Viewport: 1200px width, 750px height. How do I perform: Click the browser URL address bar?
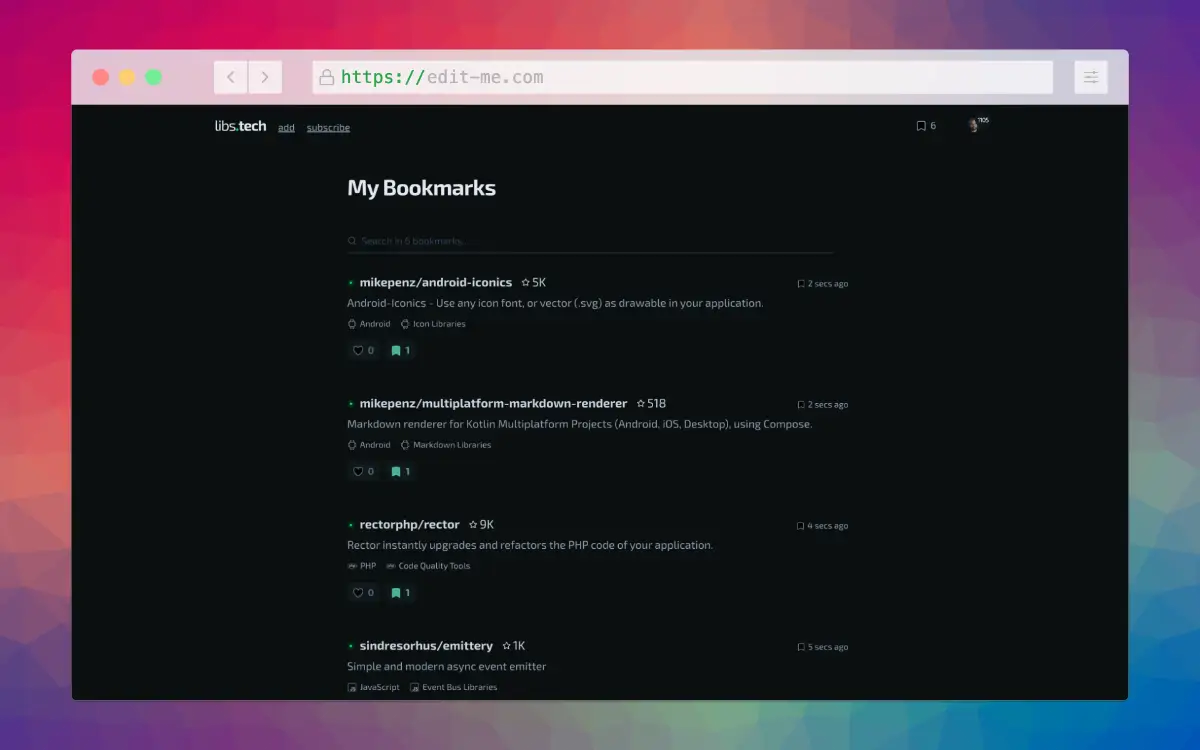[x=683, y=77]
